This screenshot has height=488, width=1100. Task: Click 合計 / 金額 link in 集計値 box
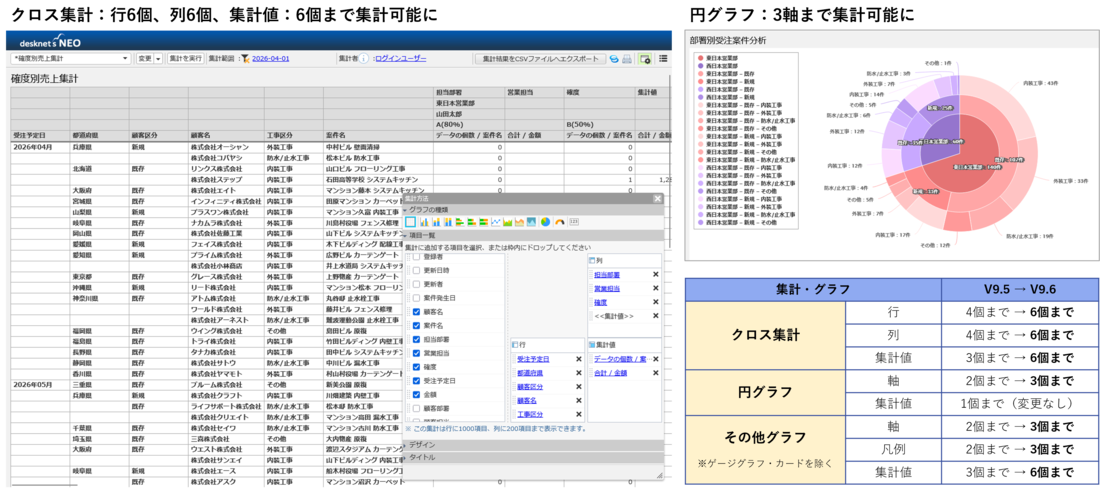(610, 373)
